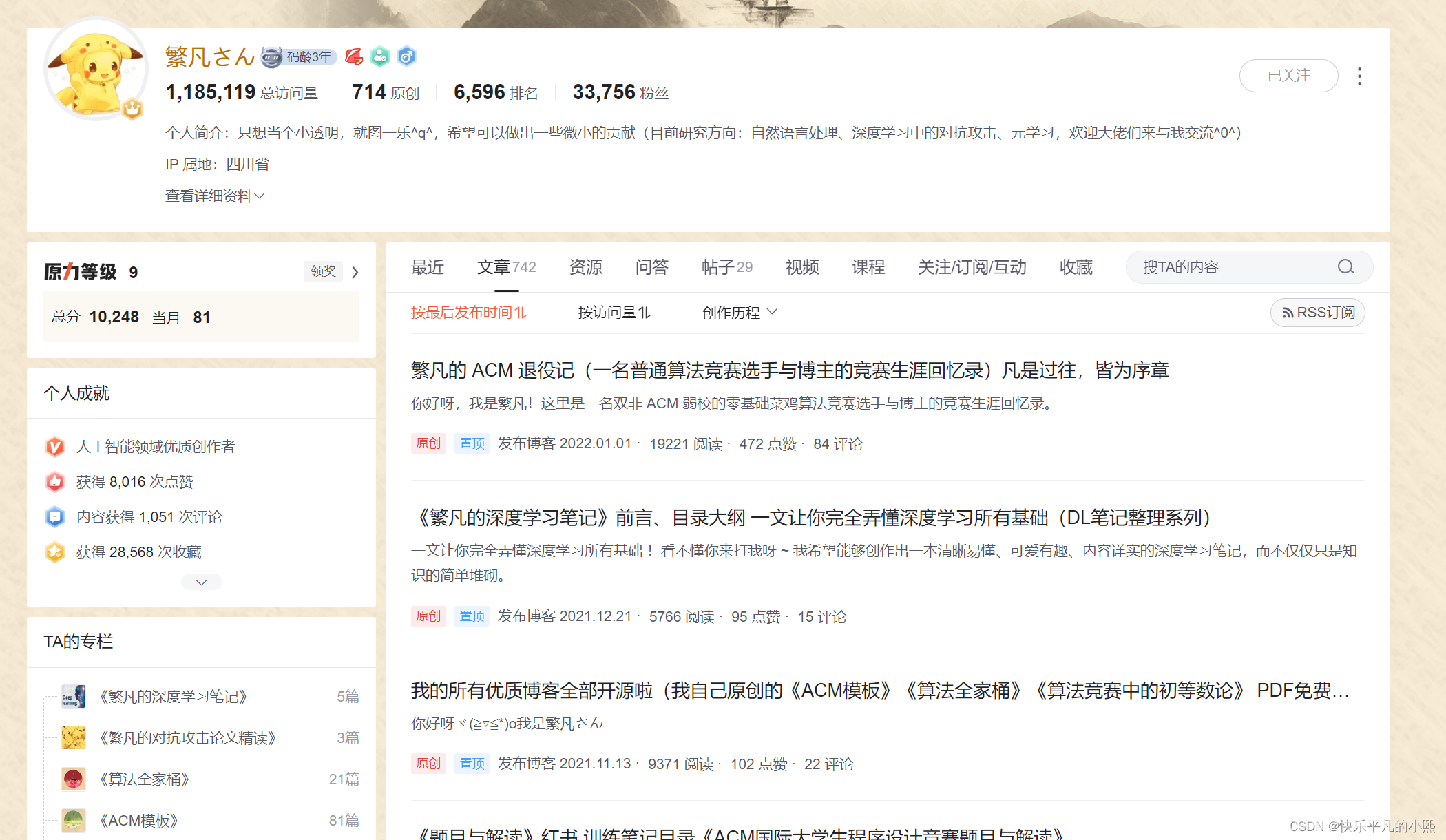Click the green badge beside the username
This screenshot has width=1446, height=840.
(x=380, y=56)
